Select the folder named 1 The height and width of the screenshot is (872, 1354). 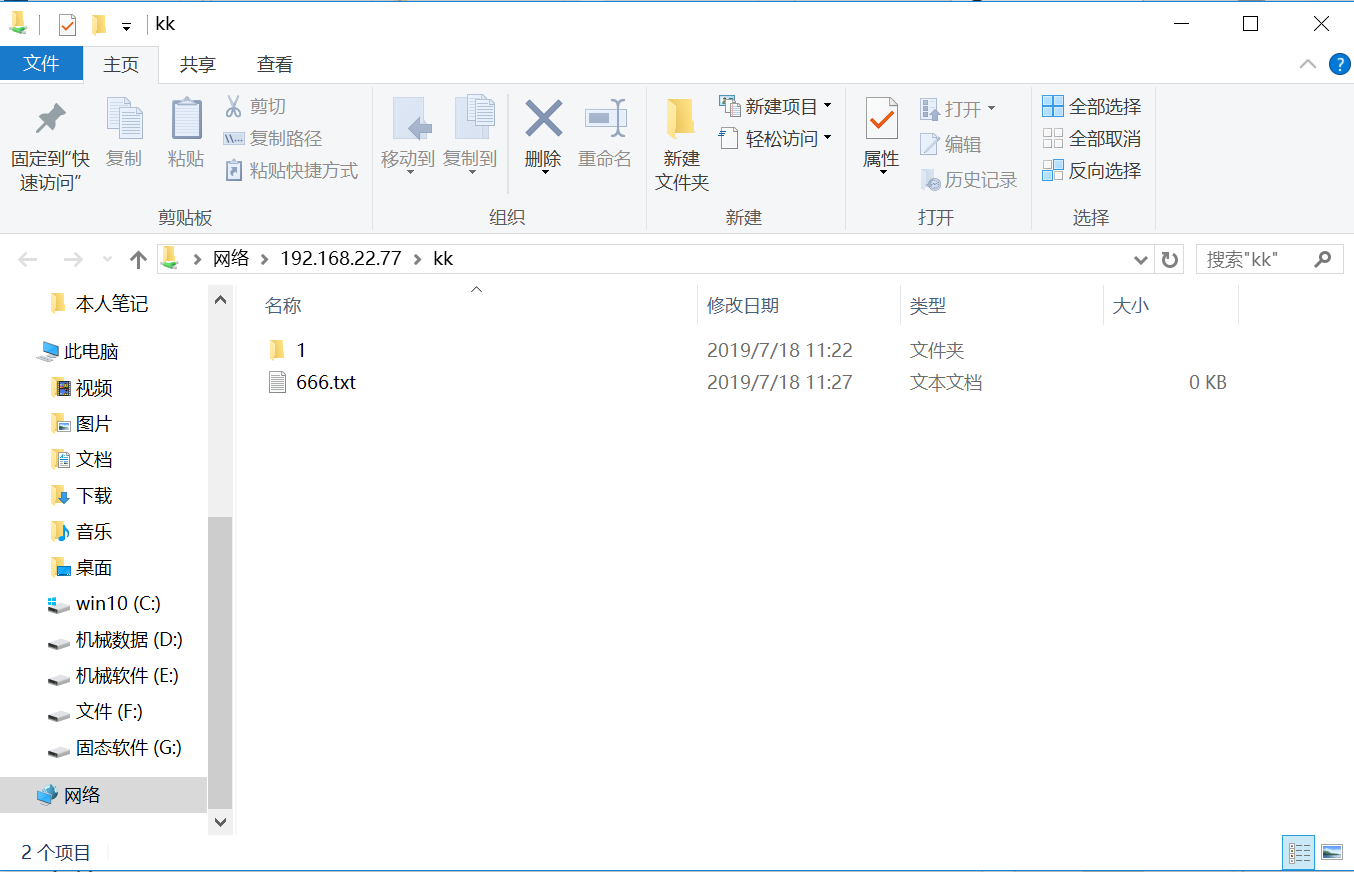tap(301, 350)
